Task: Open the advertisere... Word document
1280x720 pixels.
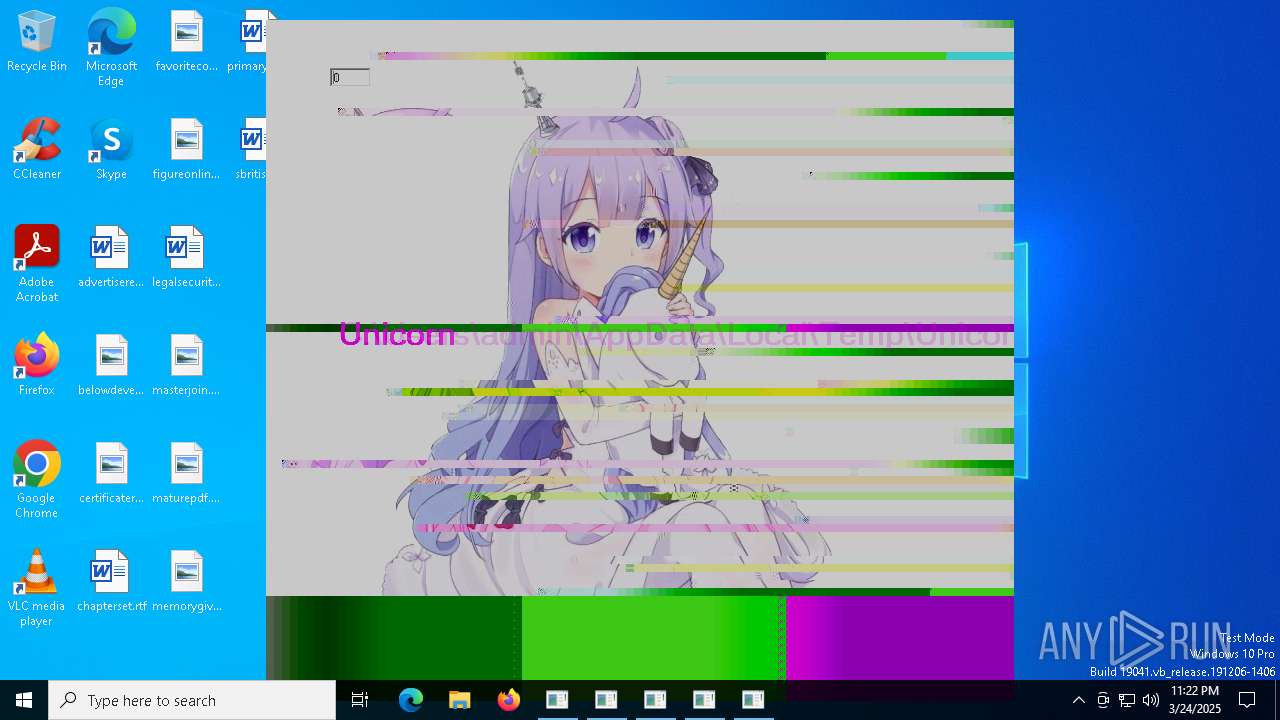Action: point(111,257)
